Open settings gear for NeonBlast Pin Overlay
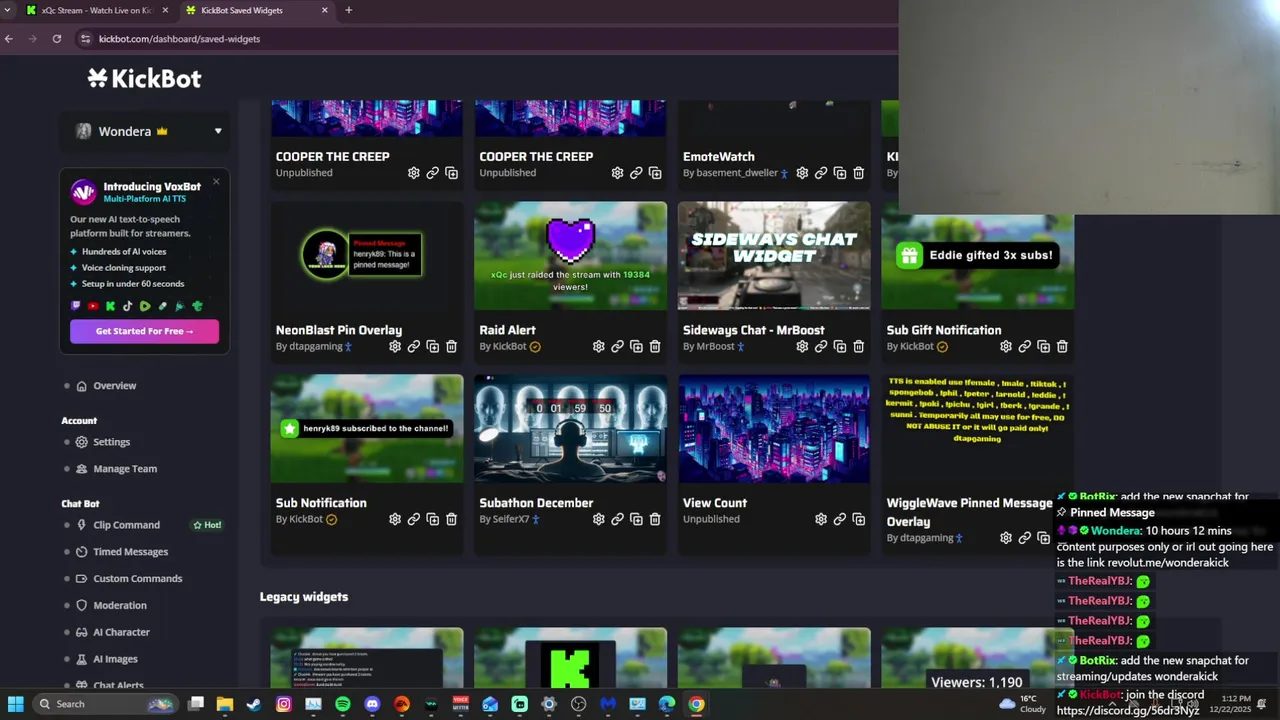 395,346
